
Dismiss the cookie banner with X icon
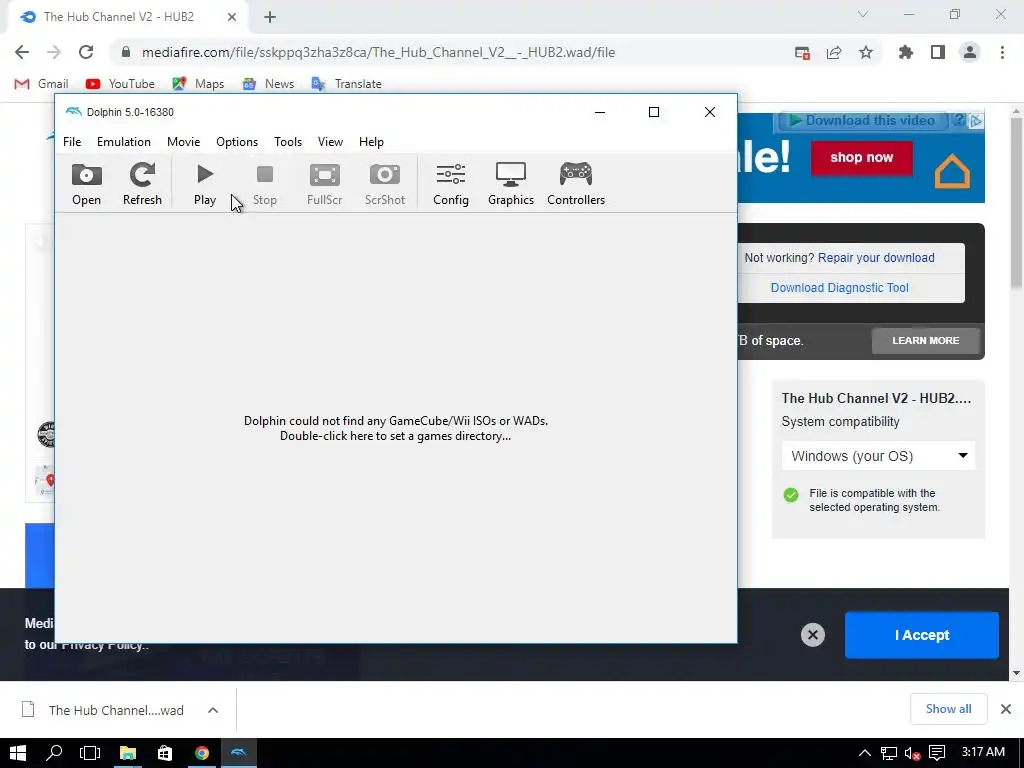813,635
